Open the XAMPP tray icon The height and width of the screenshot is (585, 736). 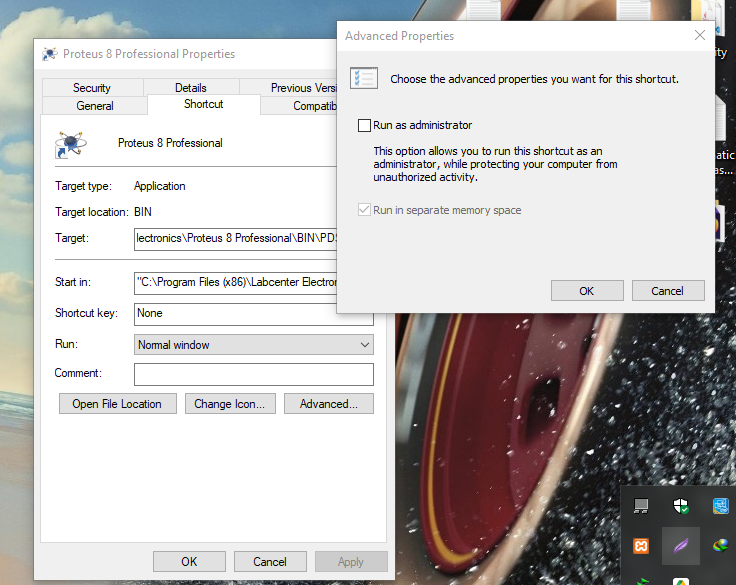(x=641, y=546)
